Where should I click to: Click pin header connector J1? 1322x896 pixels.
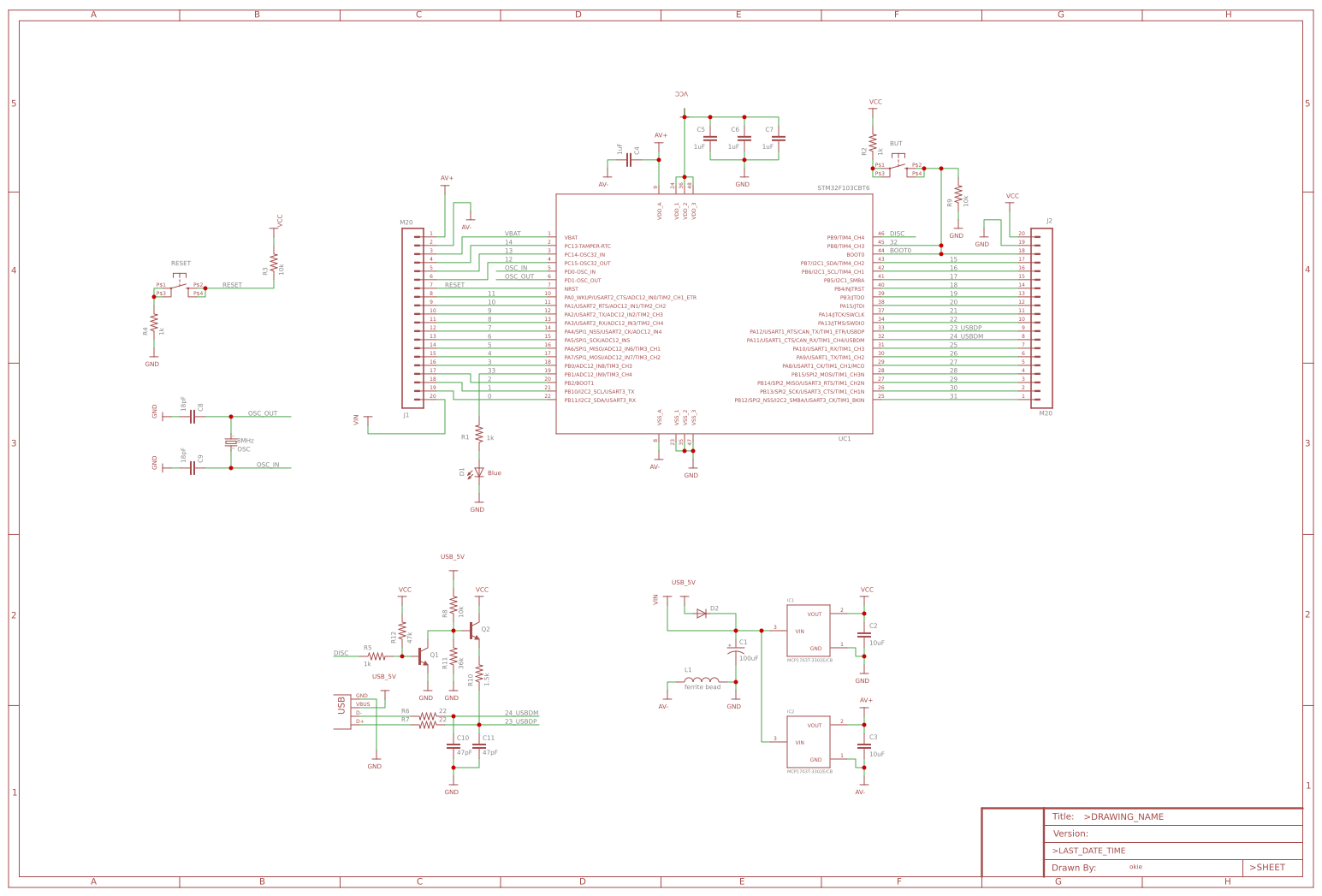(412, 317)
